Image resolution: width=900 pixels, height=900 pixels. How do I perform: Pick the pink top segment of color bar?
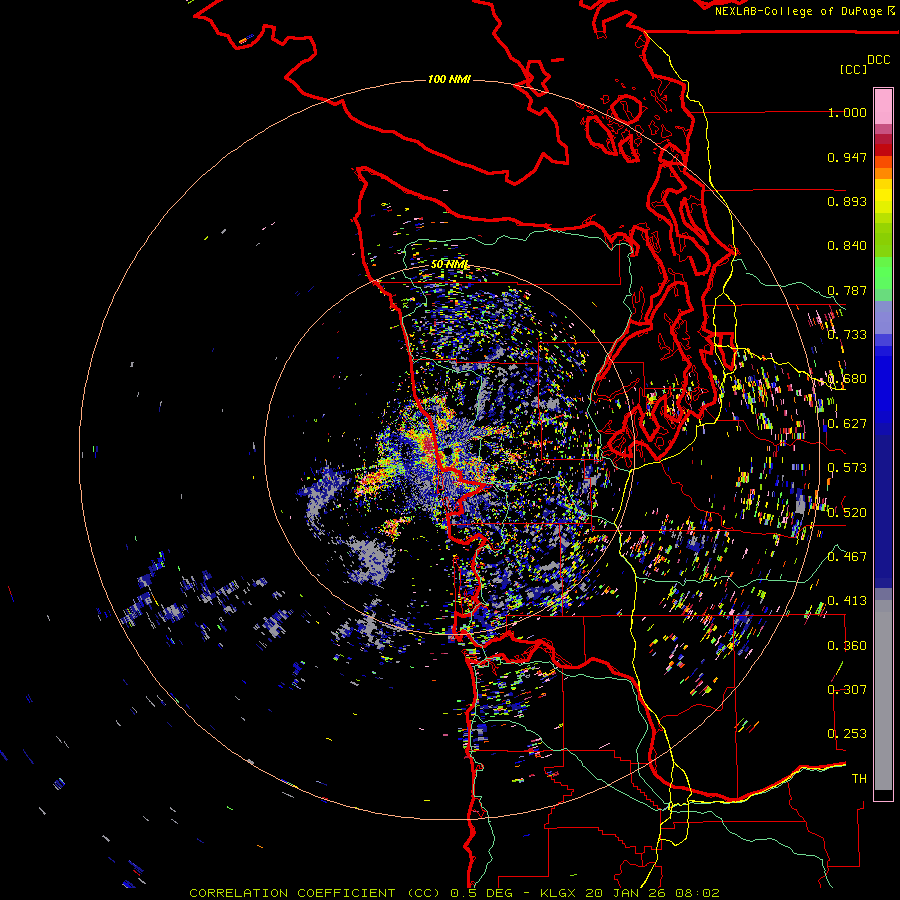[x=883, y=107]
